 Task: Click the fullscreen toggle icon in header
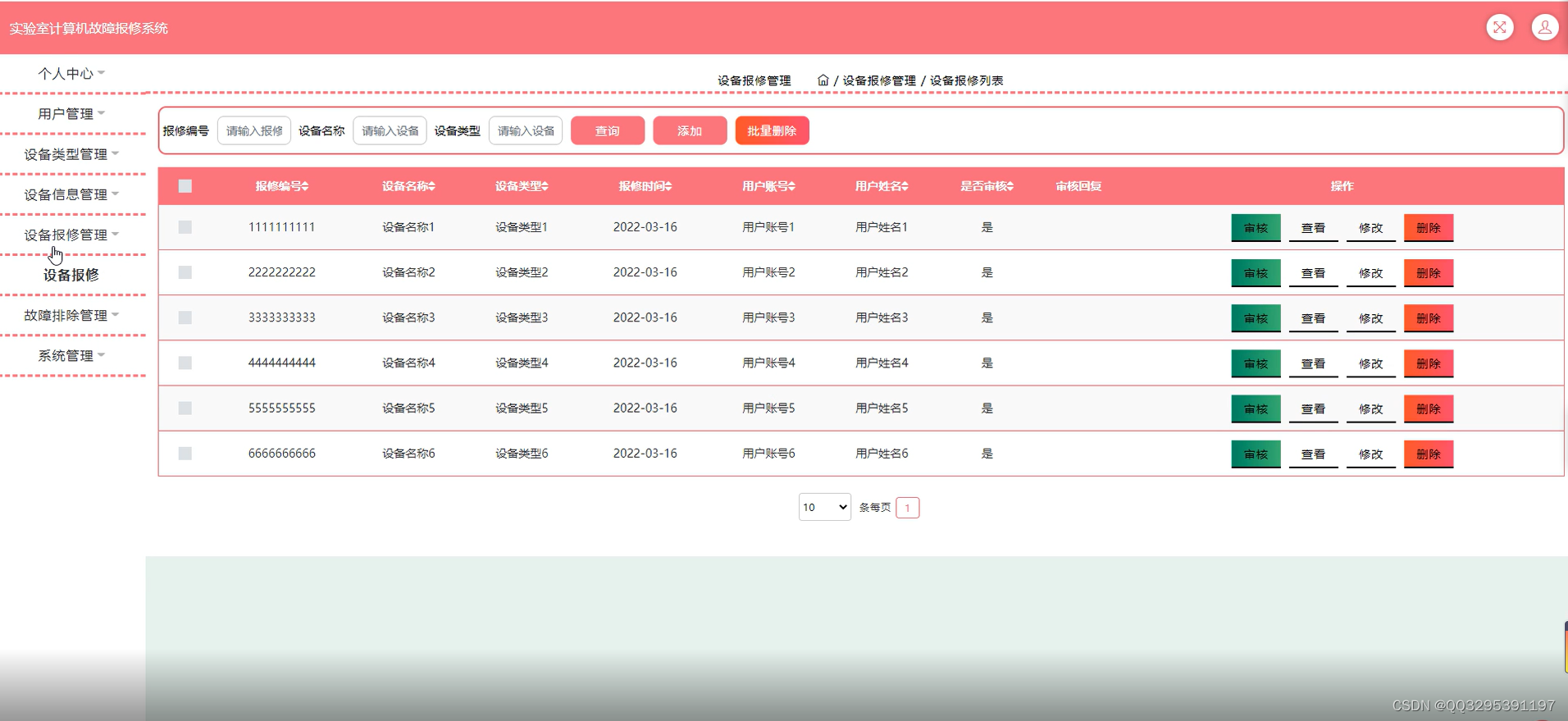pyautogui.click(x=1500, y=28)
